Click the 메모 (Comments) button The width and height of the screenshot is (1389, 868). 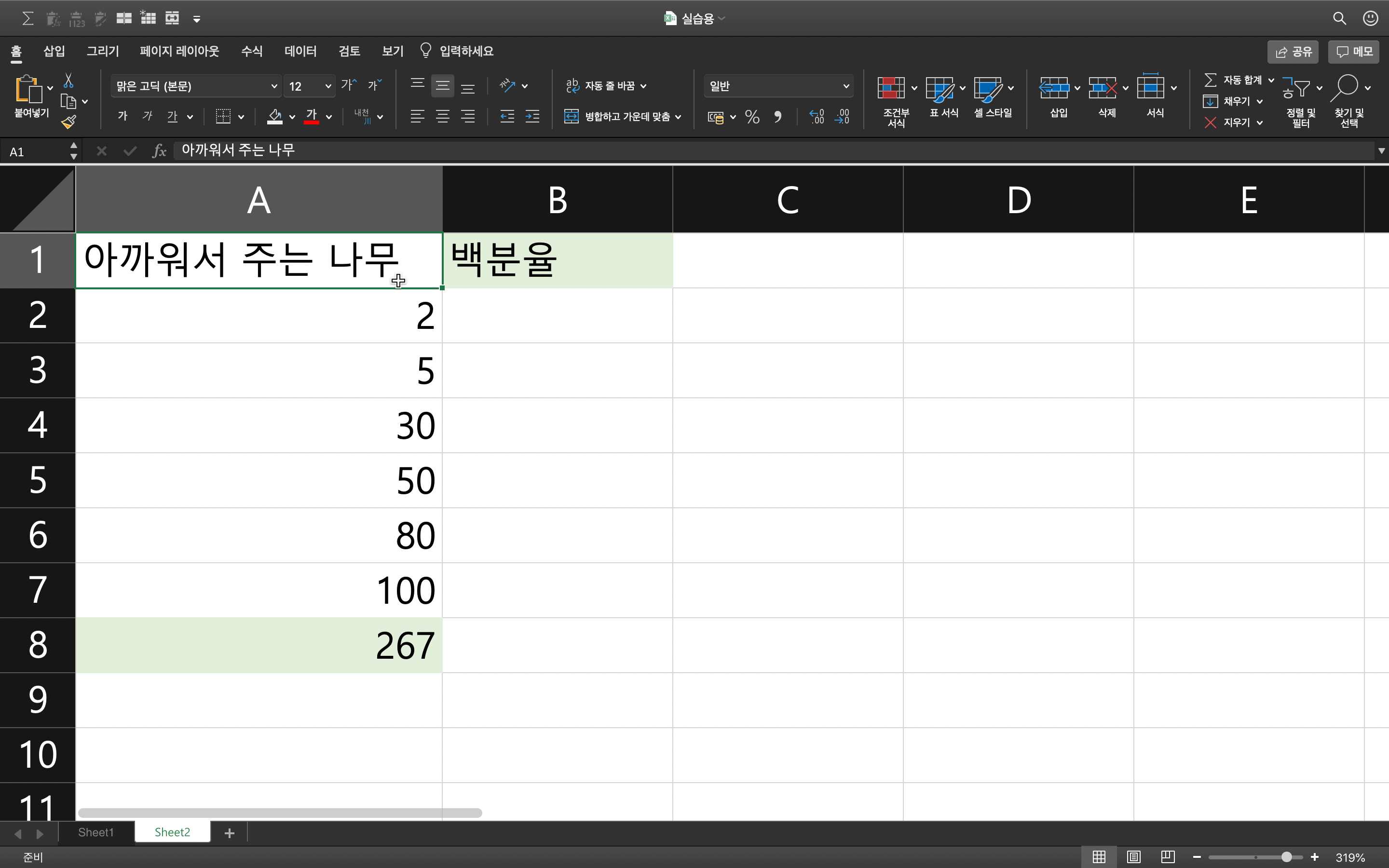[x=1355, y=52]
